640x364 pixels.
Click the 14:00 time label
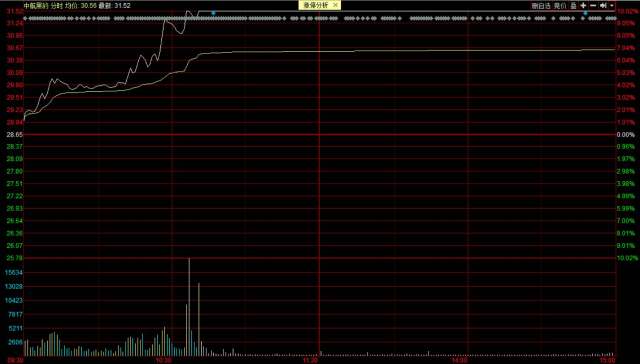(460, 361)
